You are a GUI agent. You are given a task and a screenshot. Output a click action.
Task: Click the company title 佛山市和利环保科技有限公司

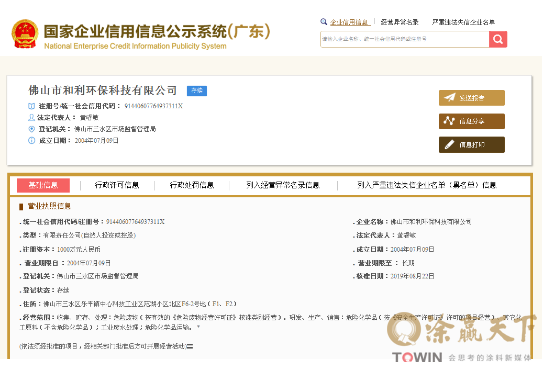point(102,90)
